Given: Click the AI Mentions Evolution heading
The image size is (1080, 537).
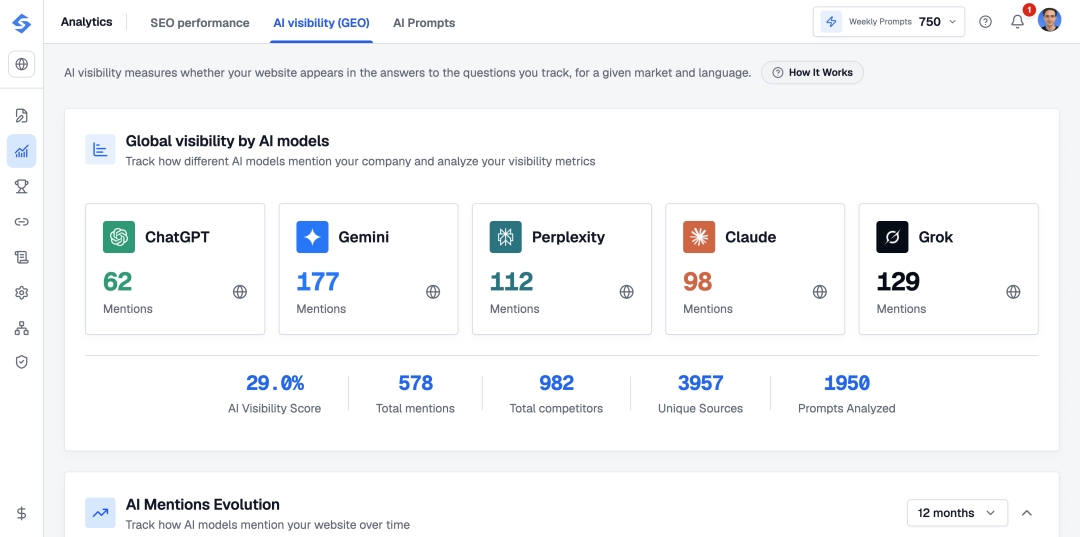Looking at the screenshot, I should (202, 504).
